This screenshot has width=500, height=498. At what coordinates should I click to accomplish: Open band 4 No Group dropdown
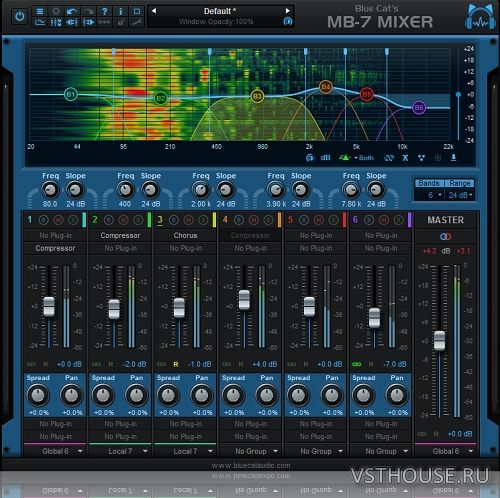250,451
